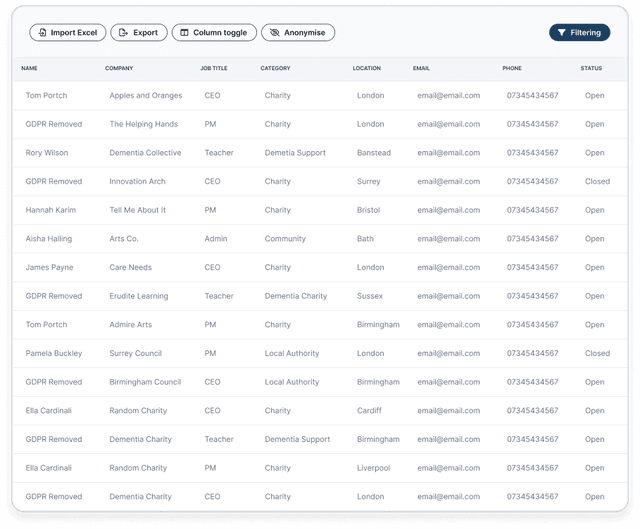Screen dimensions: 640x529
Task: Open the Filtering panel button
Action: [x=580, y=33]
